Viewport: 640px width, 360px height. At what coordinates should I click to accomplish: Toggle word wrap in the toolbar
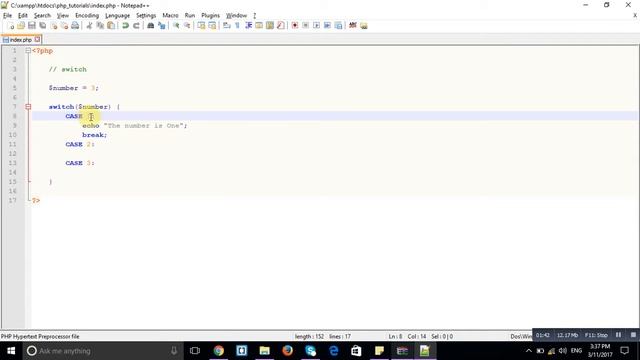point(227,26)
